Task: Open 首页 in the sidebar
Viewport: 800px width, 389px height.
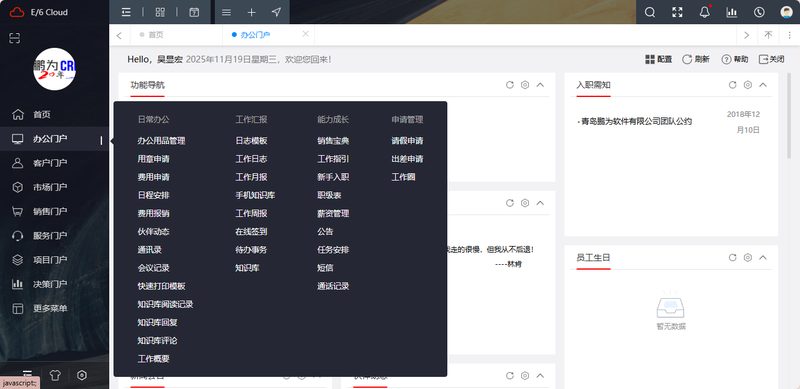Action: [x=42, y=114]
